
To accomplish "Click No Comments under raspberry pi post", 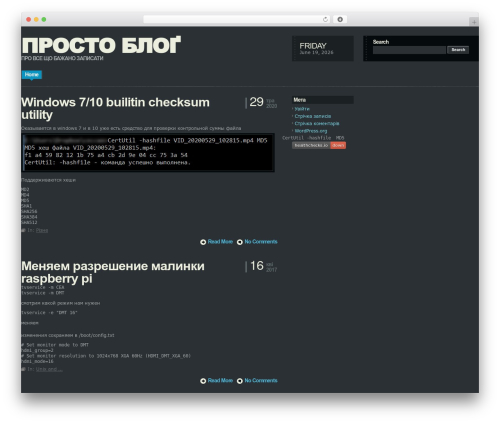I will [x=261, y=380].
